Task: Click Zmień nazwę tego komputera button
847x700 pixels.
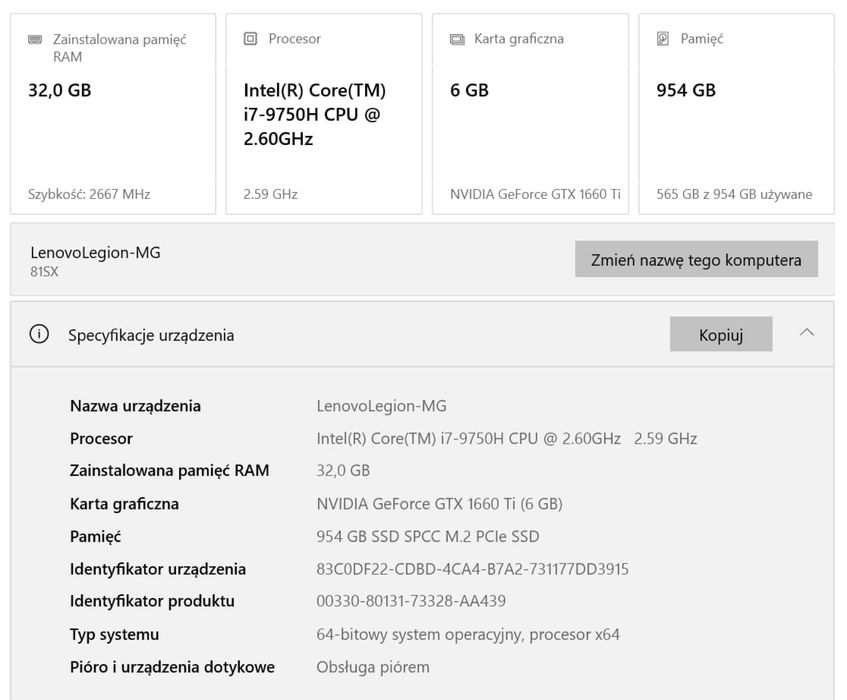Action: 696,259
